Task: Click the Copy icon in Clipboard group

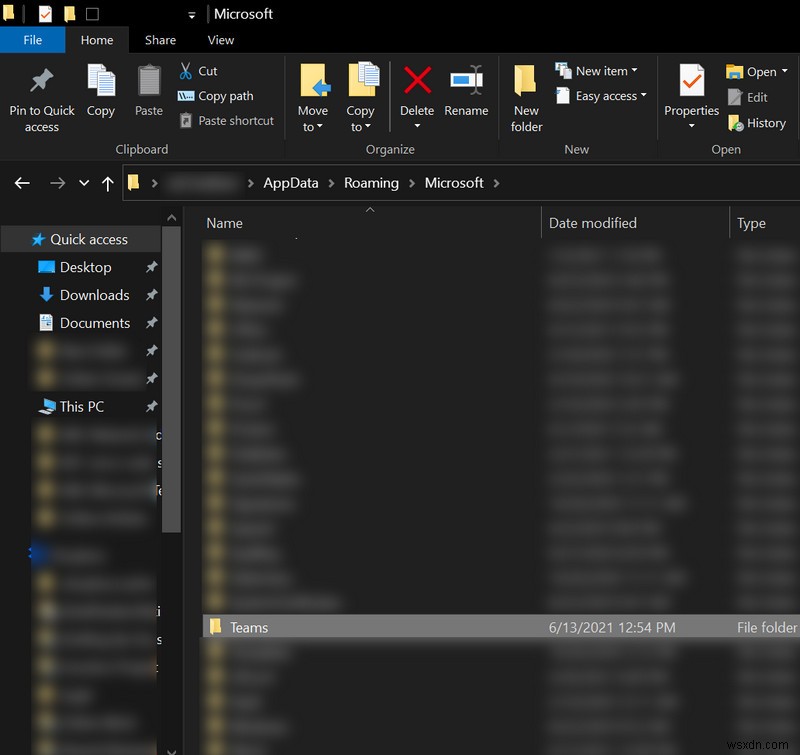Action: [101, 82]
